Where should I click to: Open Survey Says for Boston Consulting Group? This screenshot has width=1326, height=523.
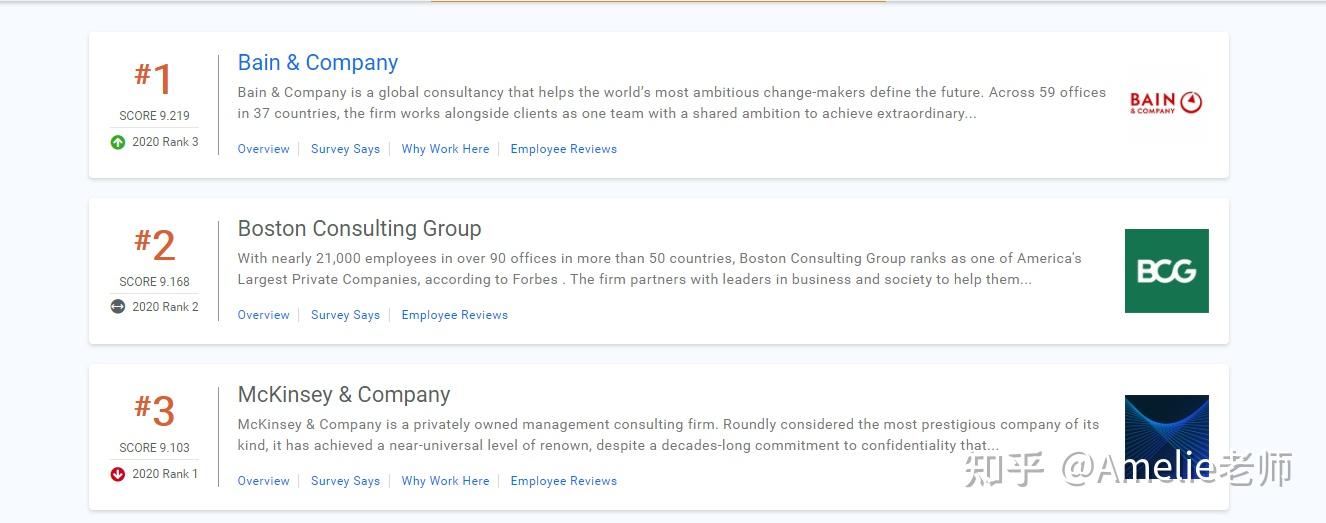click(346, 315)
